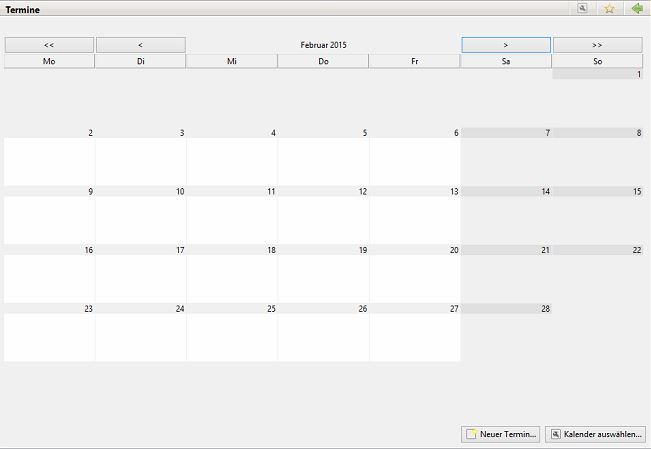Screen dimensions: 651x449
Task: Select February 24 day cell
Action: tap(140, 335)
